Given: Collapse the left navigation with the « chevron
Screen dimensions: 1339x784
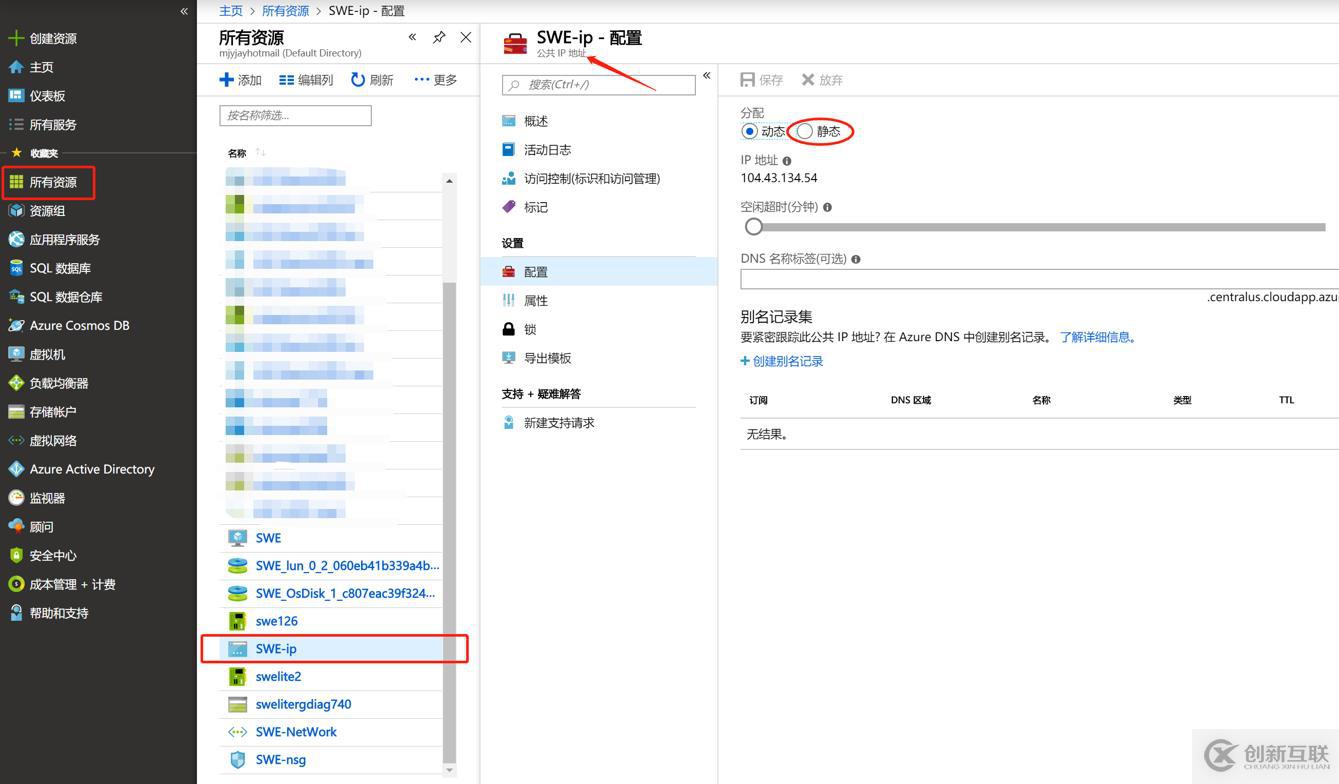Looking at the screenshot, I should pos(183,11).
